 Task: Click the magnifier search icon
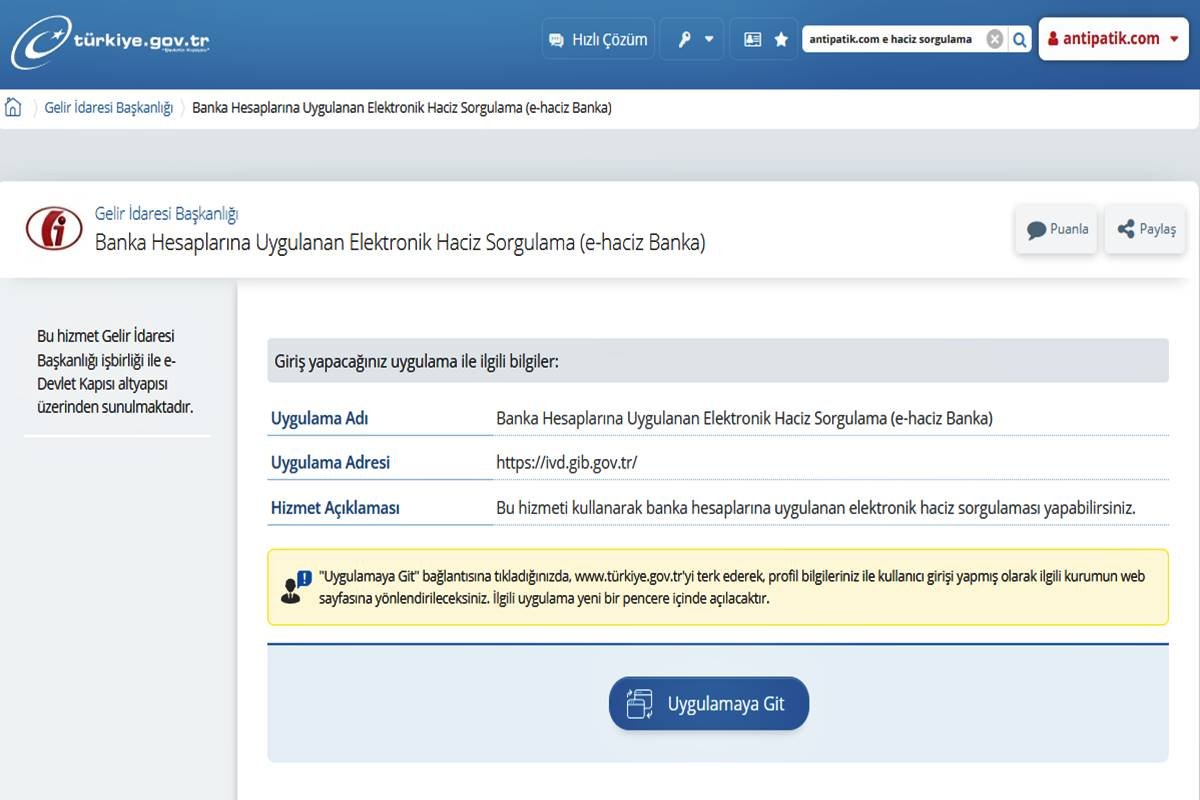pyautogui.click(x=1019, y=40)
